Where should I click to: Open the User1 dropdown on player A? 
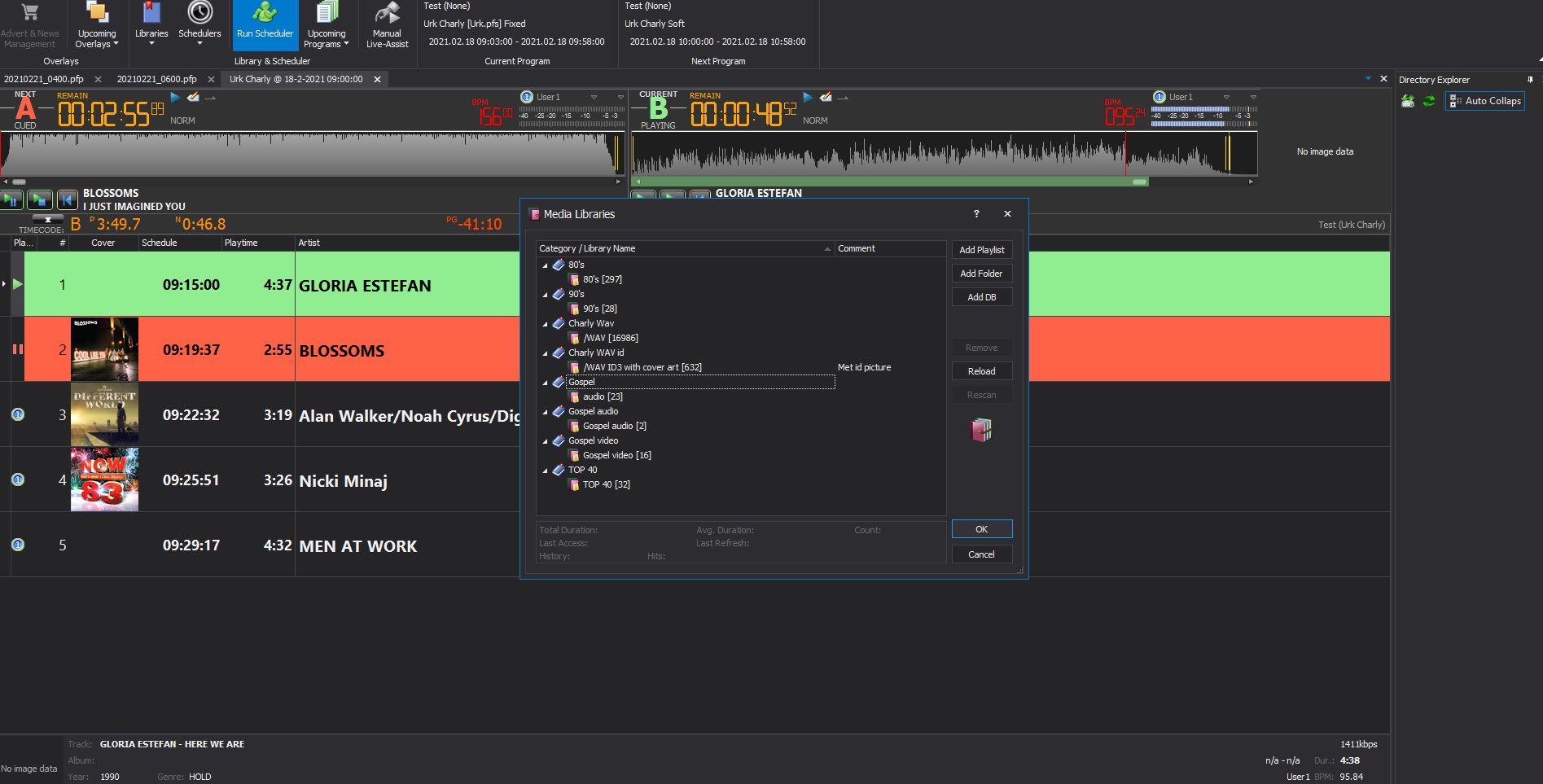click(x=594, y=97)
